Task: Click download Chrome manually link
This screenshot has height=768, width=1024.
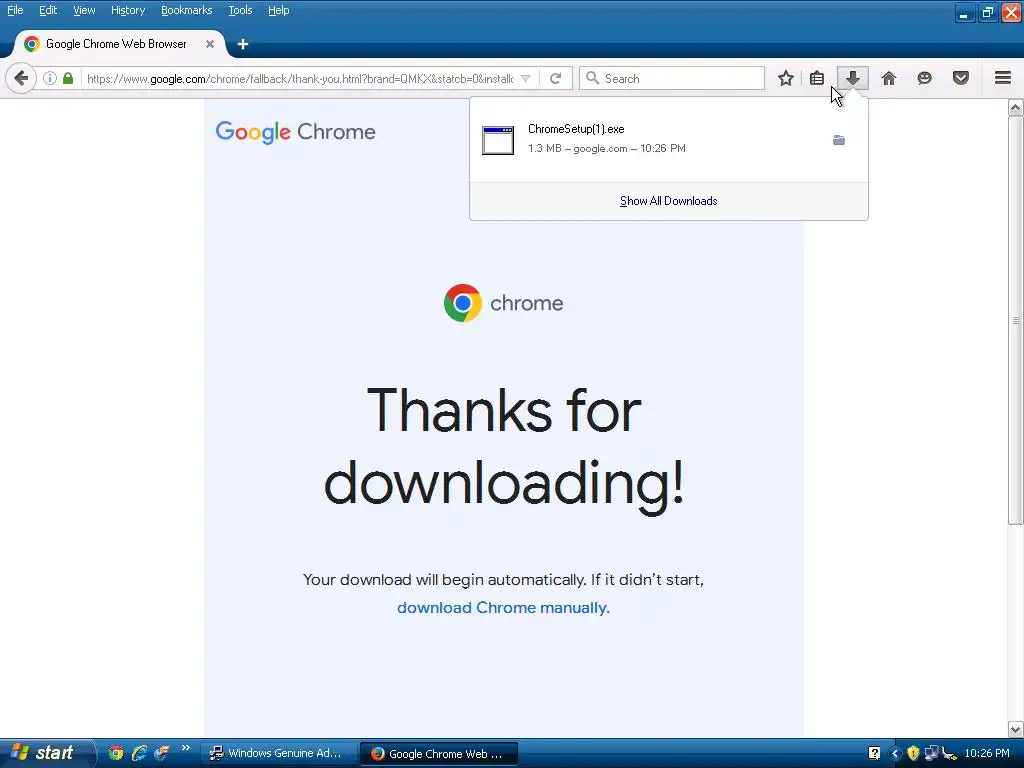Action: click(503, 608)
